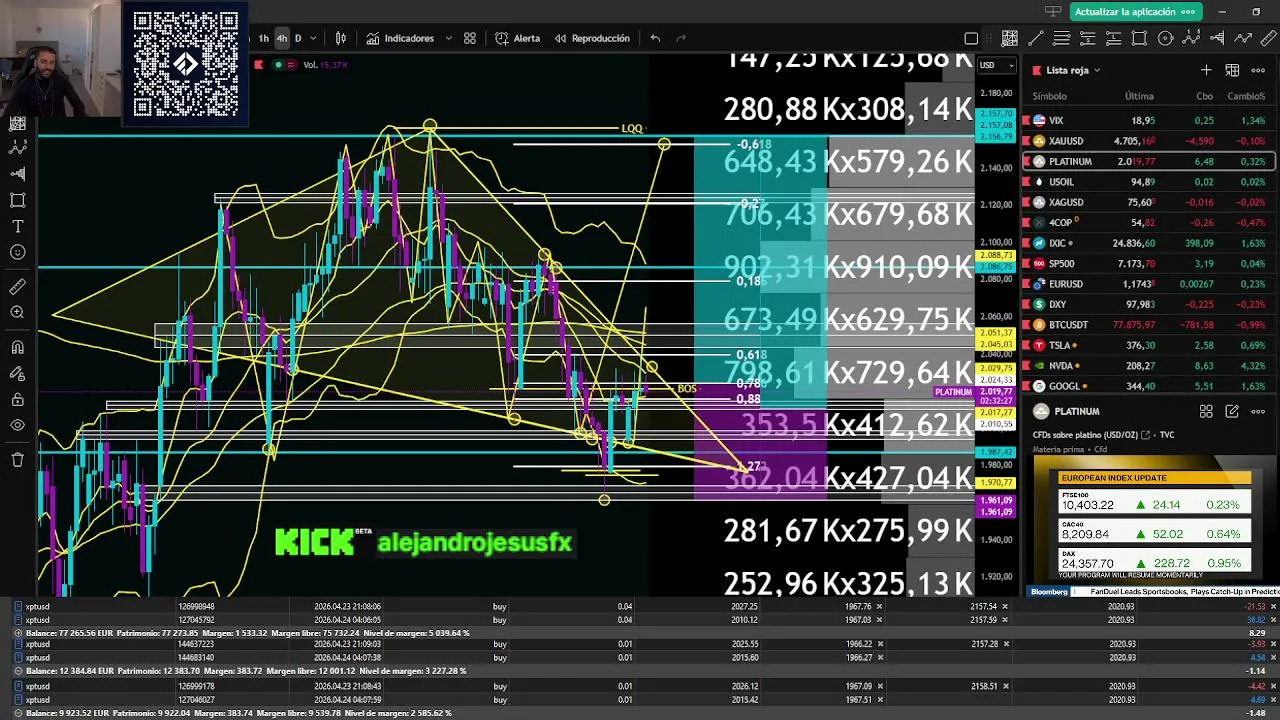Toggle red flag on the BTCUSDT row
The image size is (1280, 720).
coord(1026,325)
